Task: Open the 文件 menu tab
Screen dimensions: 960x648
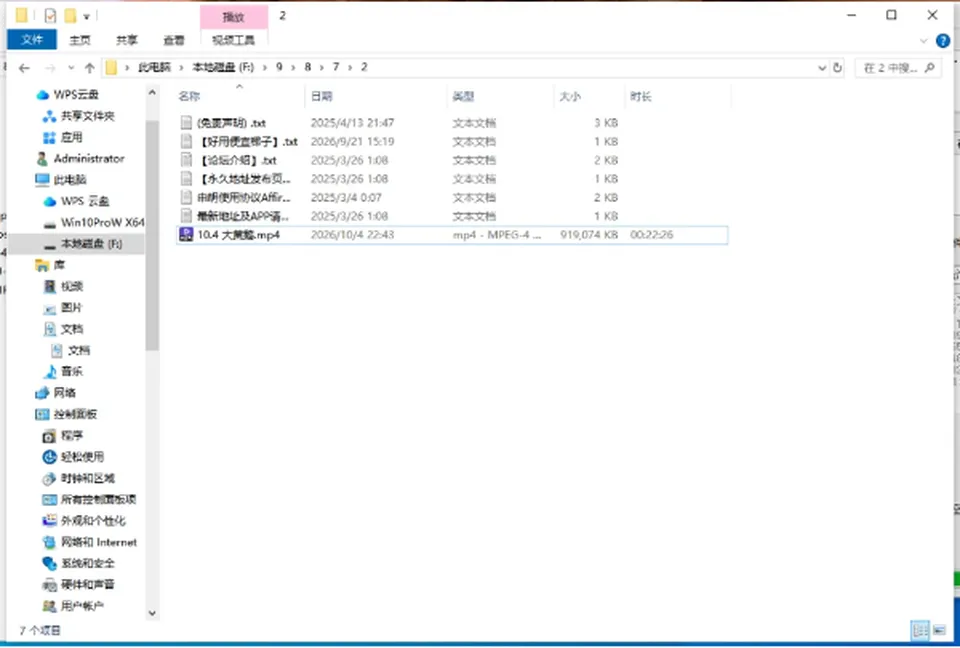Action: [x=32, y=40]
